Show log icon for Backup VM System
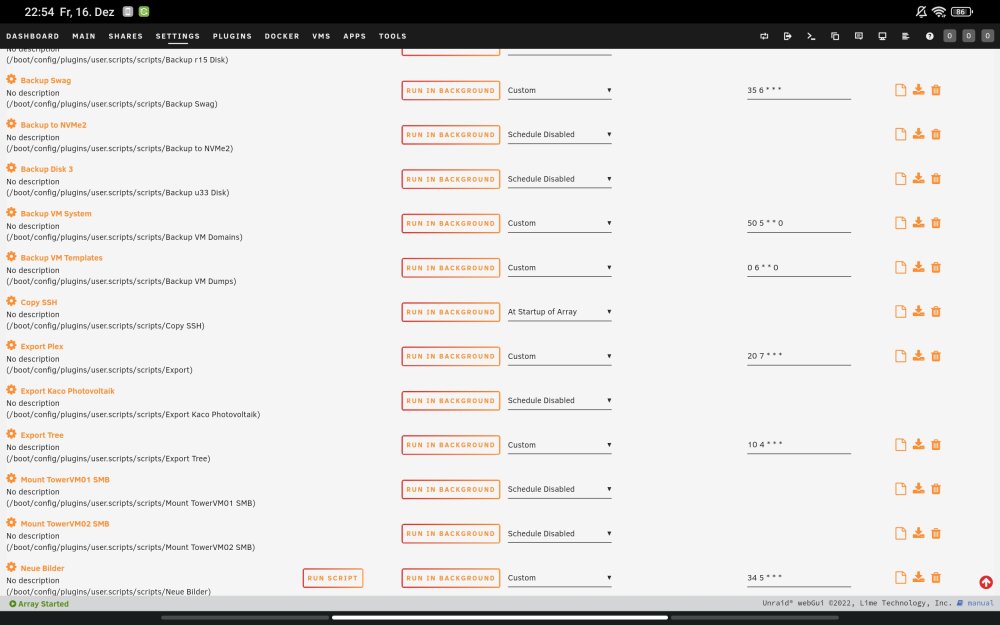 tap(901, 223)
